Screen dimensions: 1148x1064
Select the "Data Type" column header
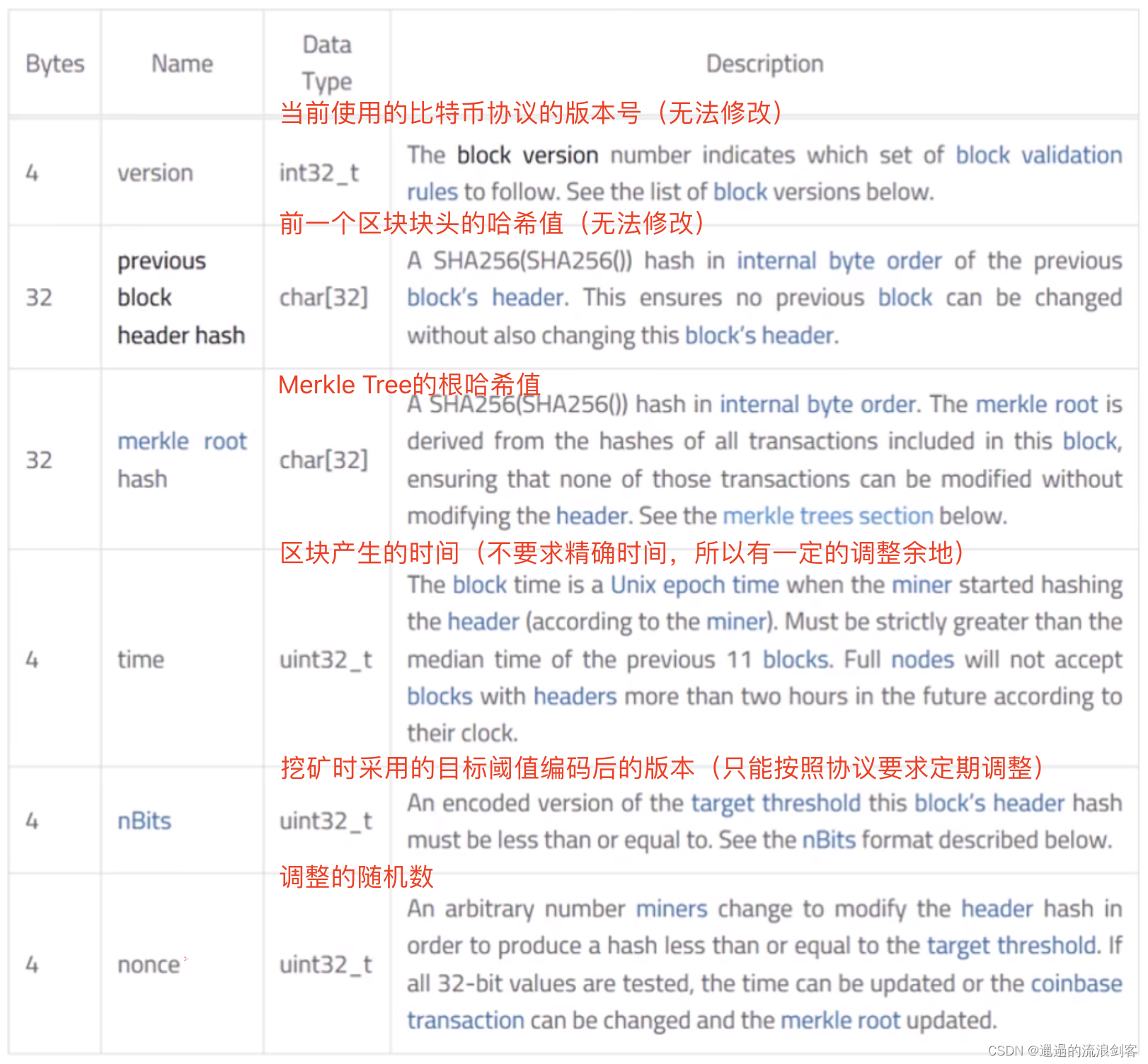[x=326, y=63]
